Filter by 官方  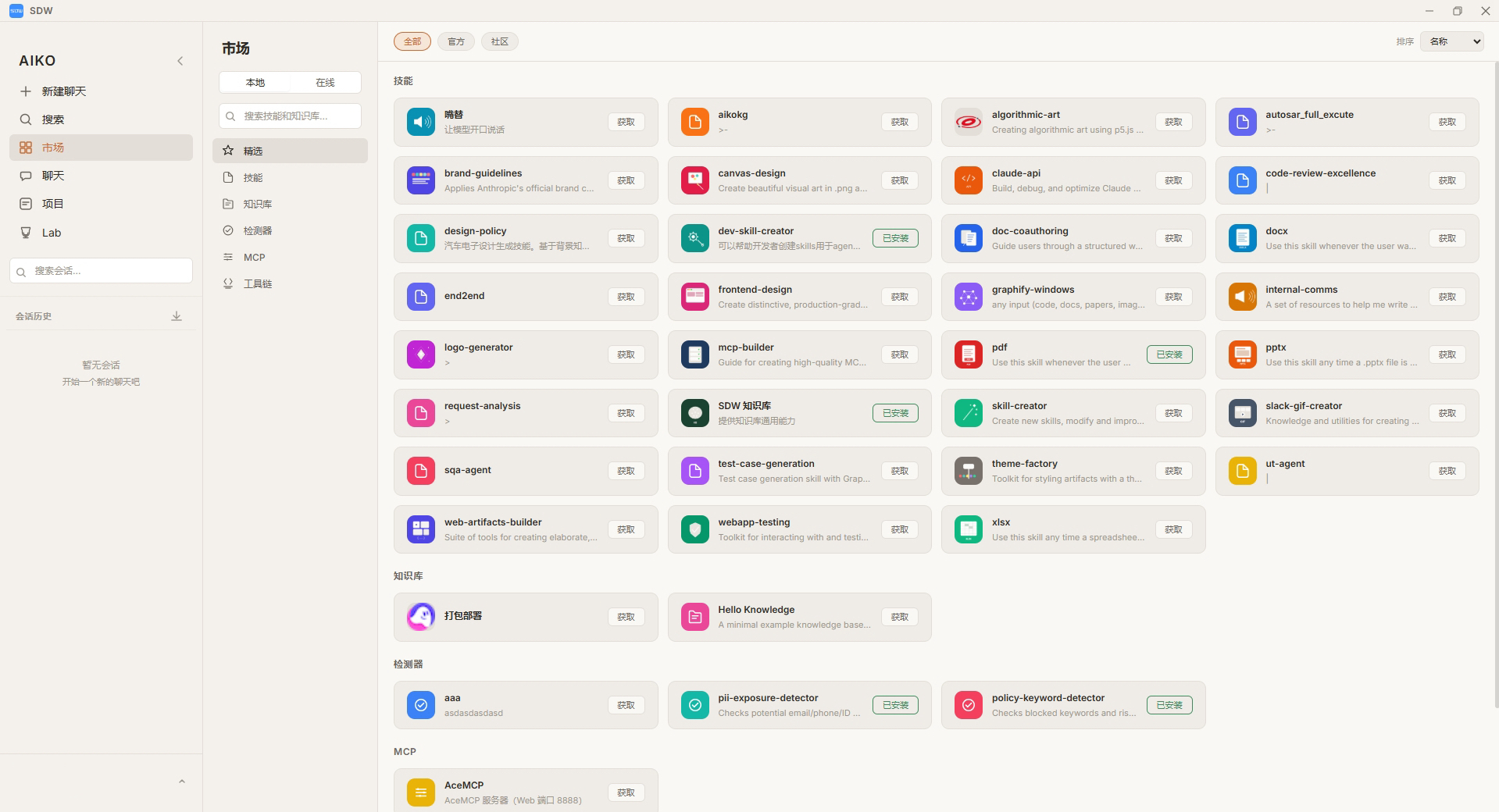456,41
